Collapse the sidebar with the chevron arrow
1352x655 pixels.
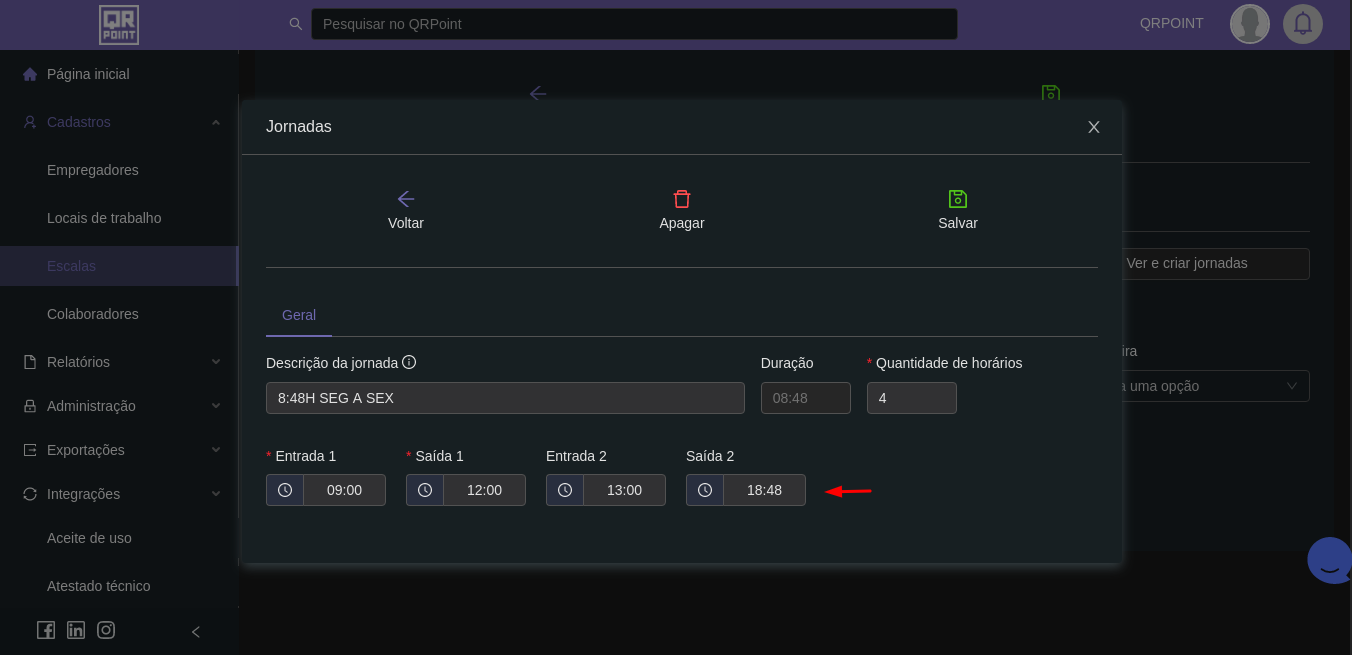pyautogui.click(x=196, y=632)
